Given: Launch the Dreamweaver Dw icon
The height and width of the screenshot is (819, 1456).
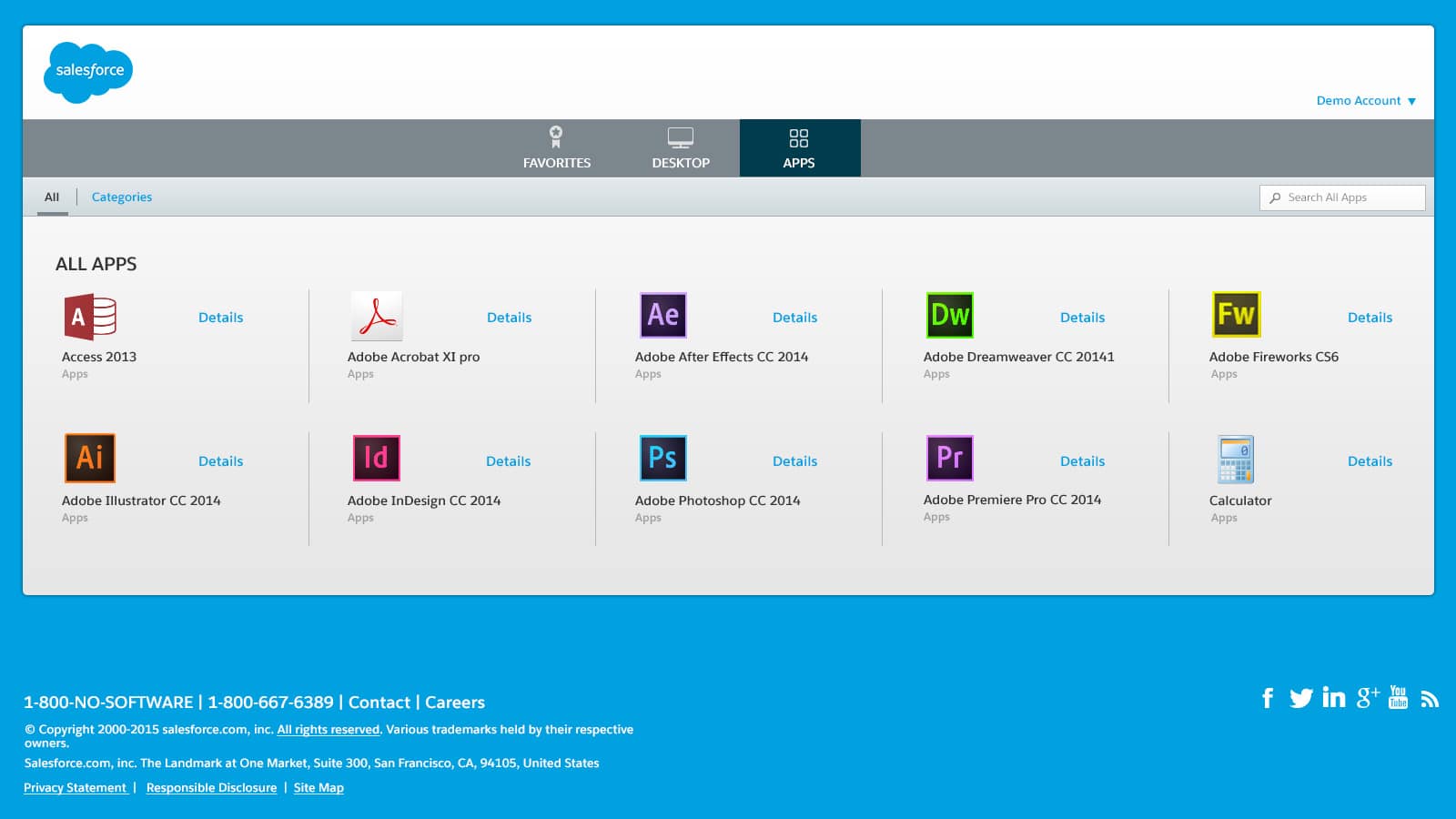Looking at the screenshot, I should (950, 315).
